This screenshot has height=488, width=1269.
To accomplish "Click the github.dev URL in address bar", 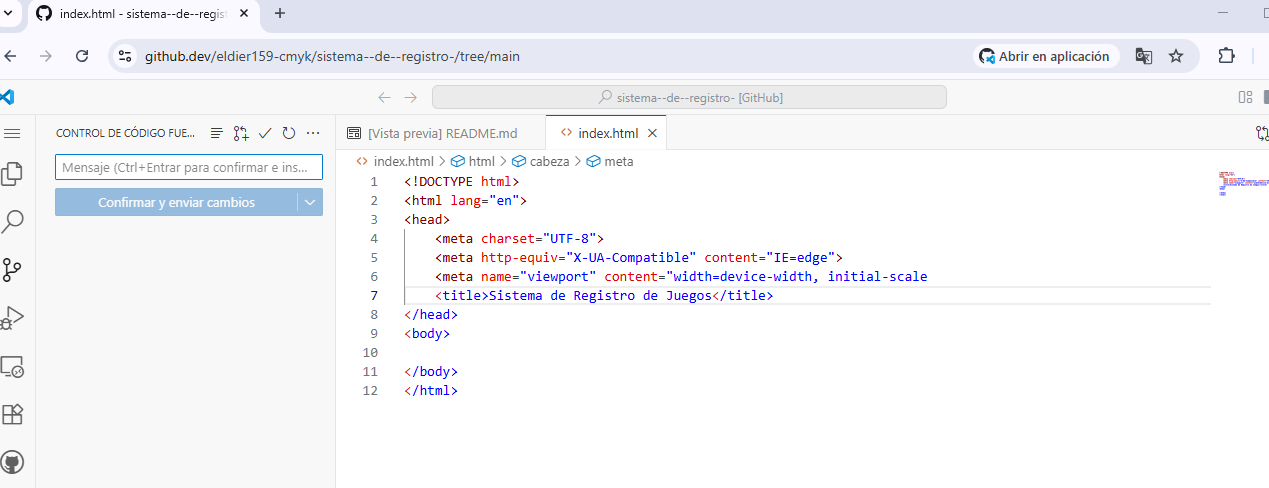I will click(x=332, y=57).
